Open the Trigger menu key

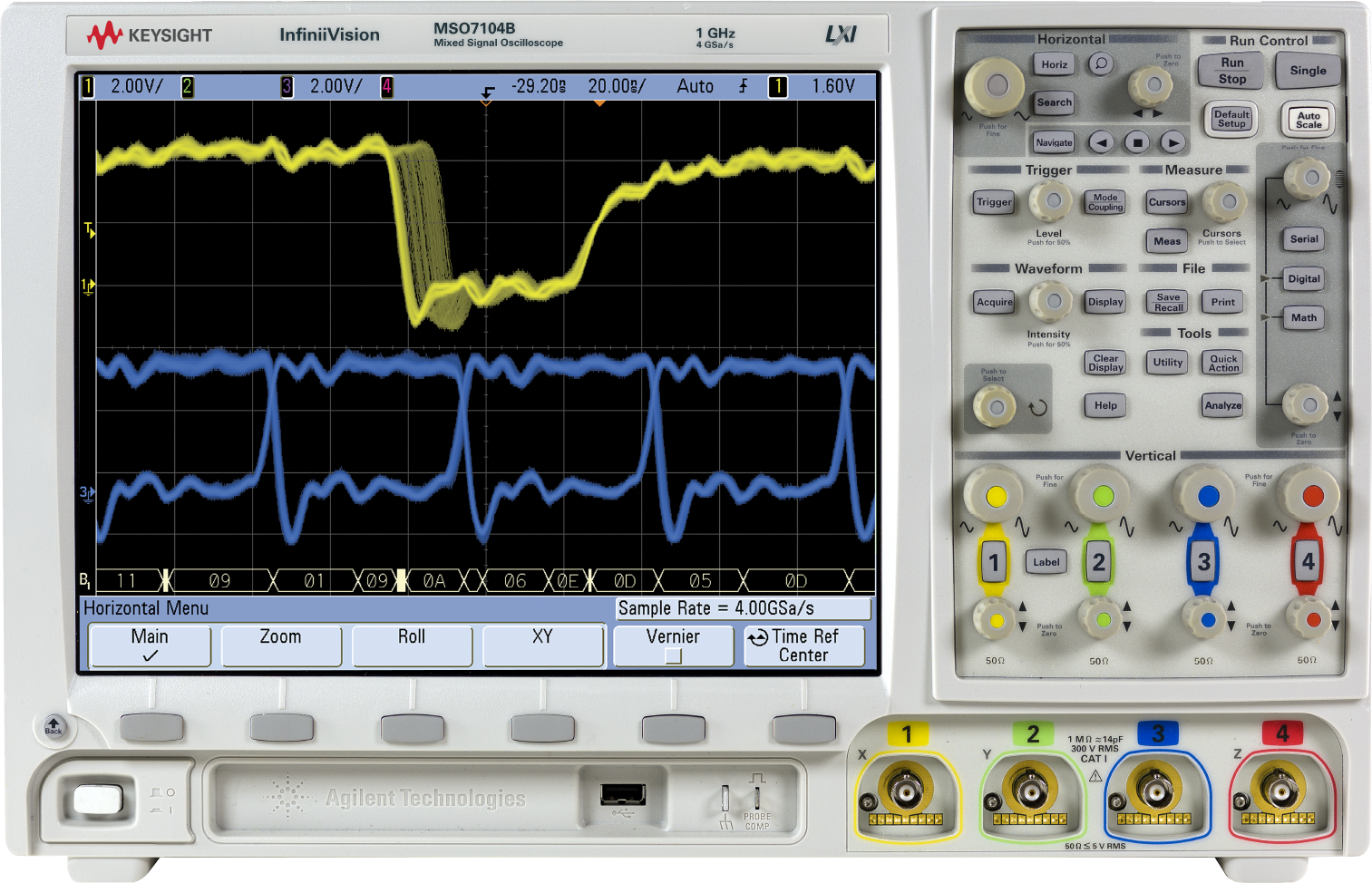pos(994,202)
